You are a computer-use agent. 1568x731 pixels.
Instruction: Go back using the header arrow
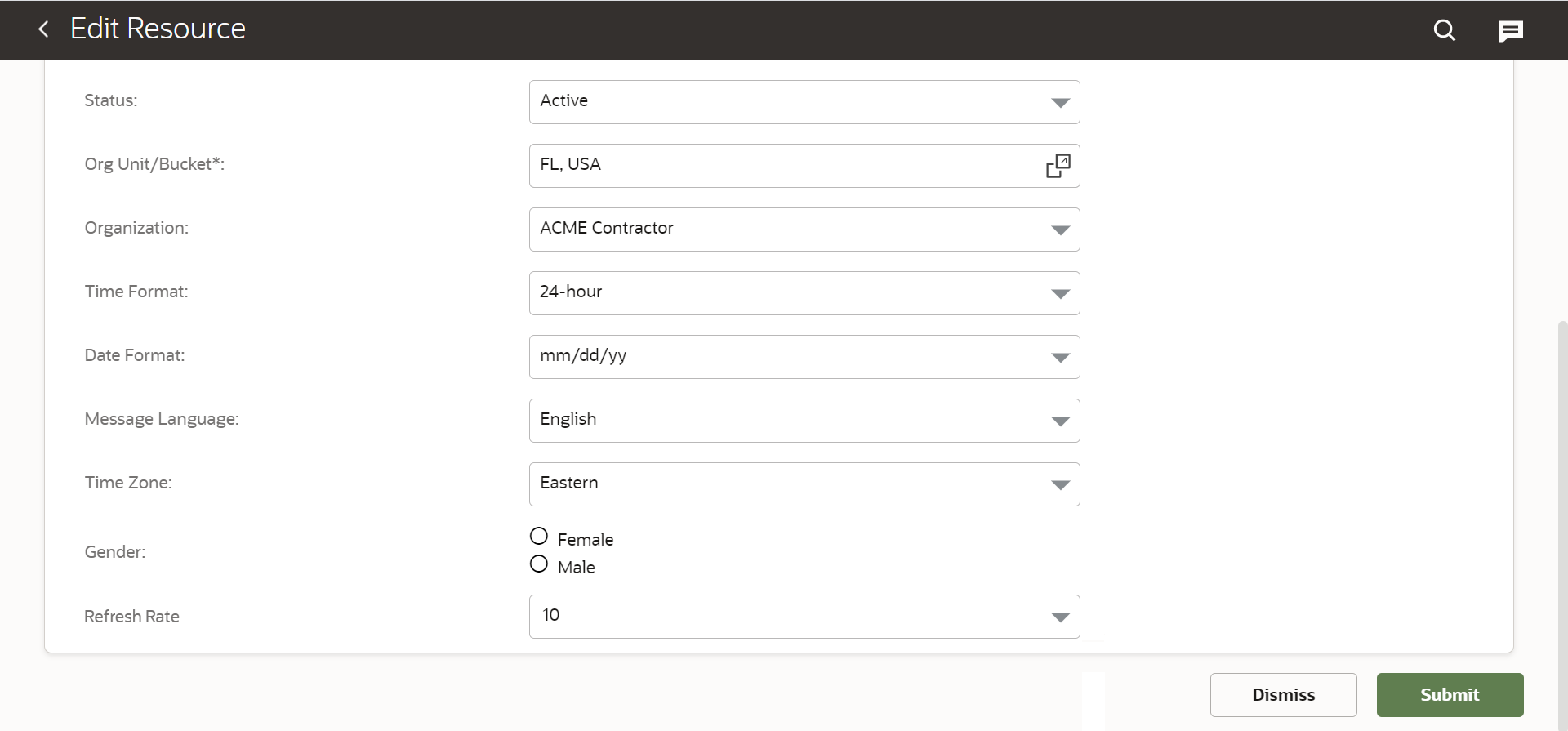43,29
